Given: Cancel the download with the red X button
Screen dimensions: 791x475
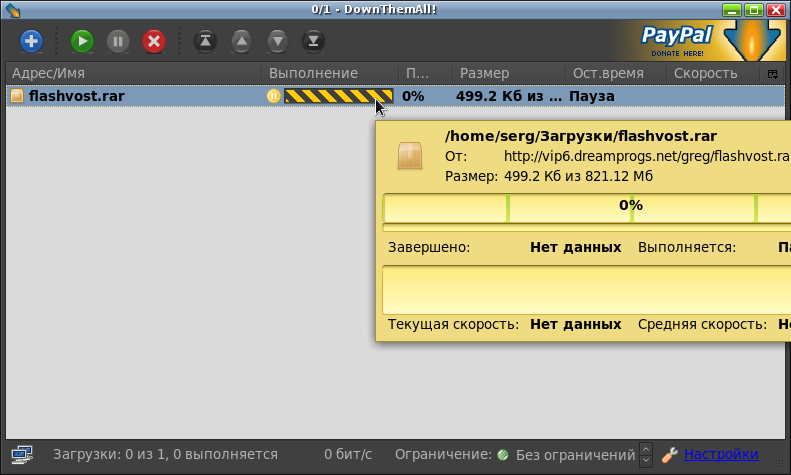Looking at the screenshot, I should tap(154, 41).
